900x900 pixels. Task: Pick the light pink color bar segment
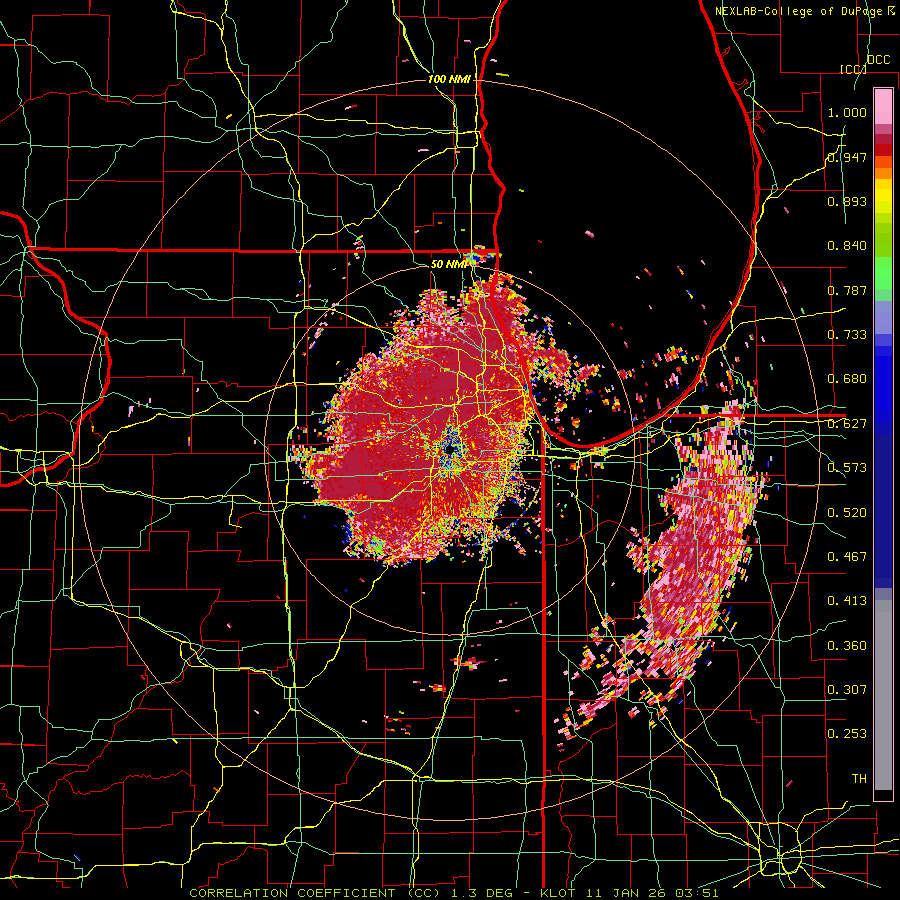(x=883, y=106)
